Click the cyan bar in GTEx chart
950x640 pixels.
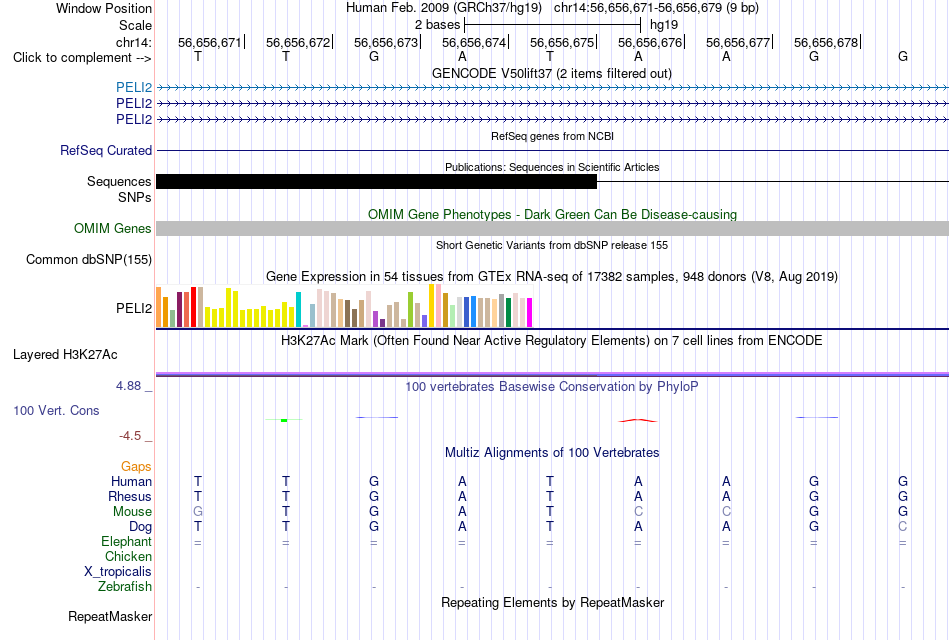[298, 310]
